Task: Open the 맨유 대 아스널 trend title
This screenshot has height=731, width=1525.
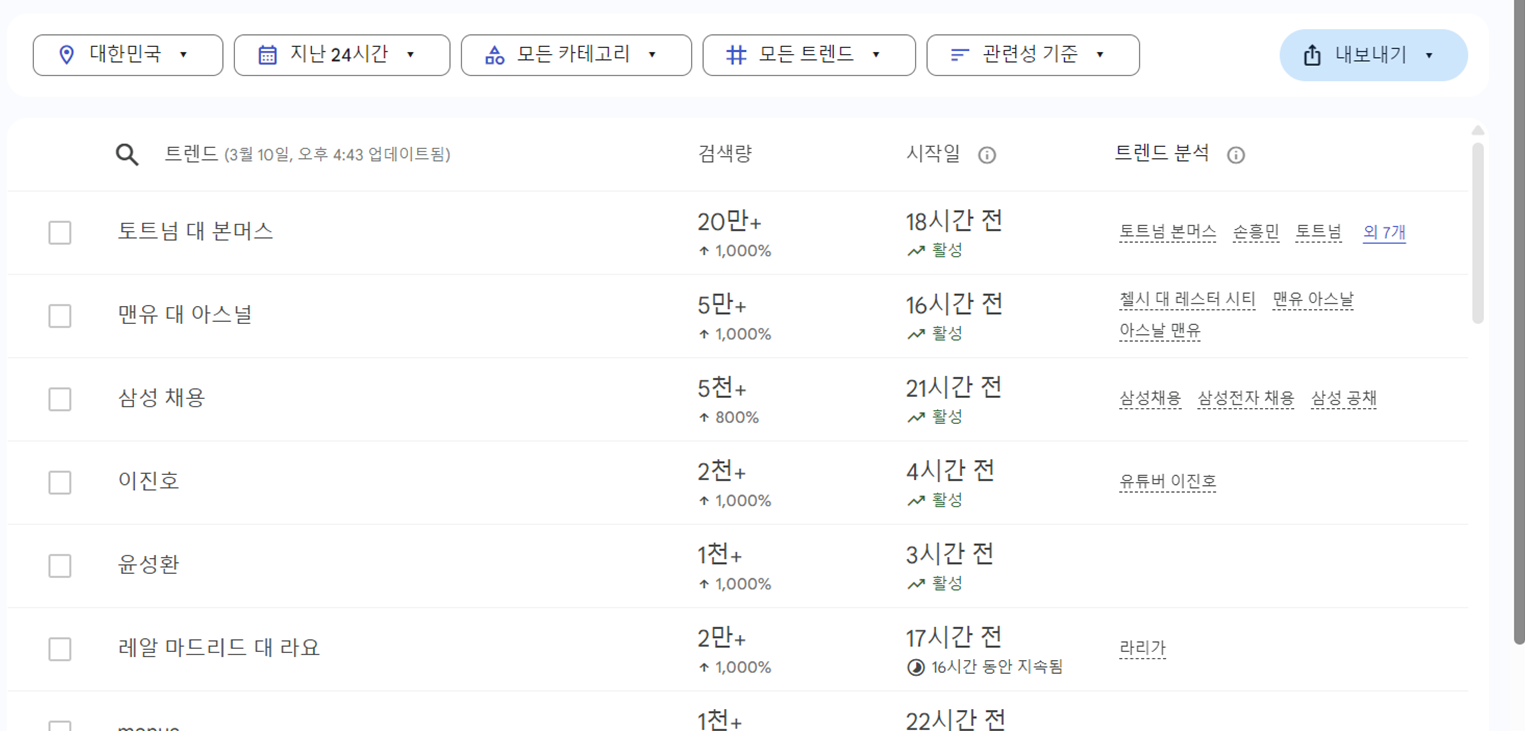Action: pos(185,315)
